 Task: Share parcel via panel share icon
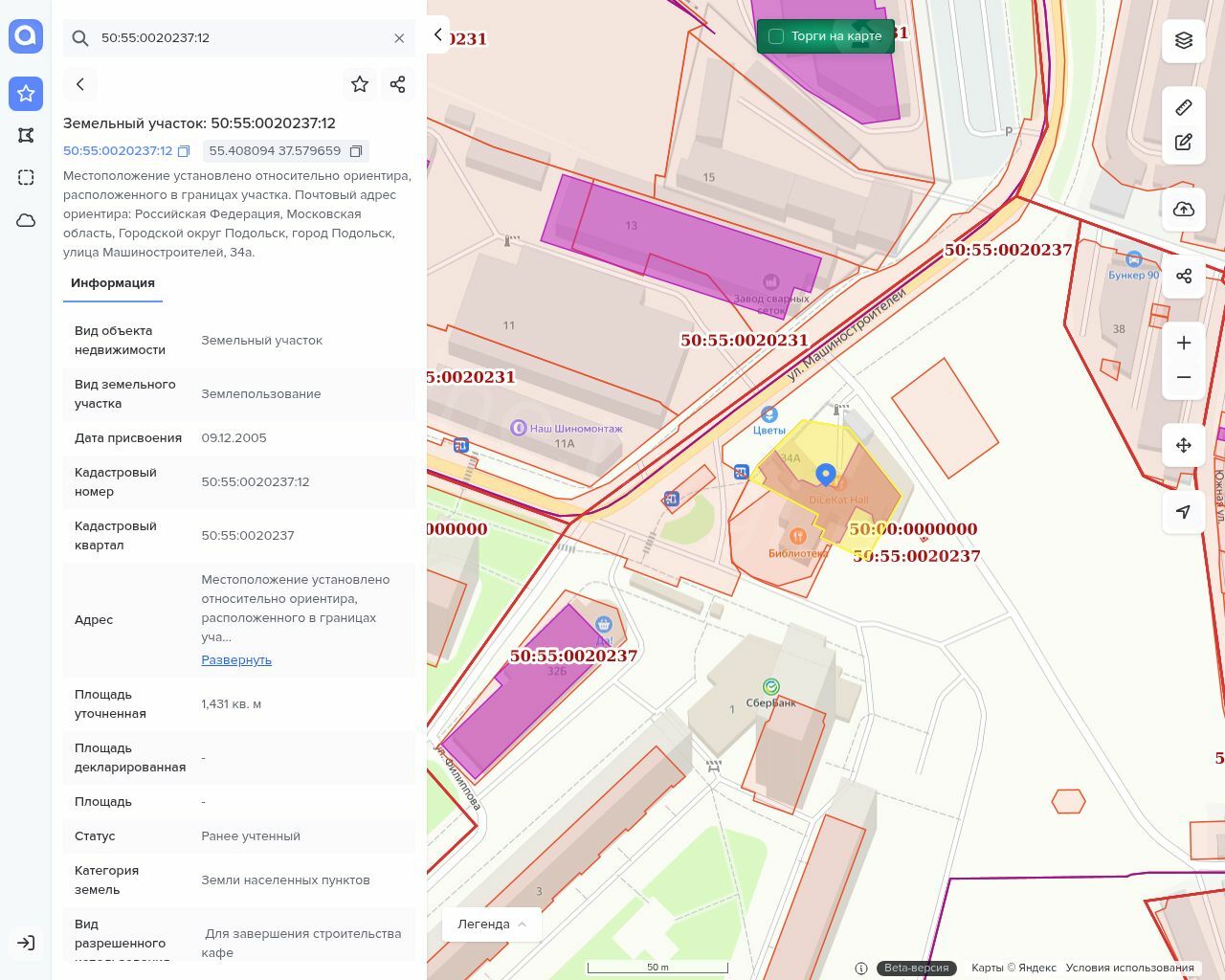[x=398, y=84]
